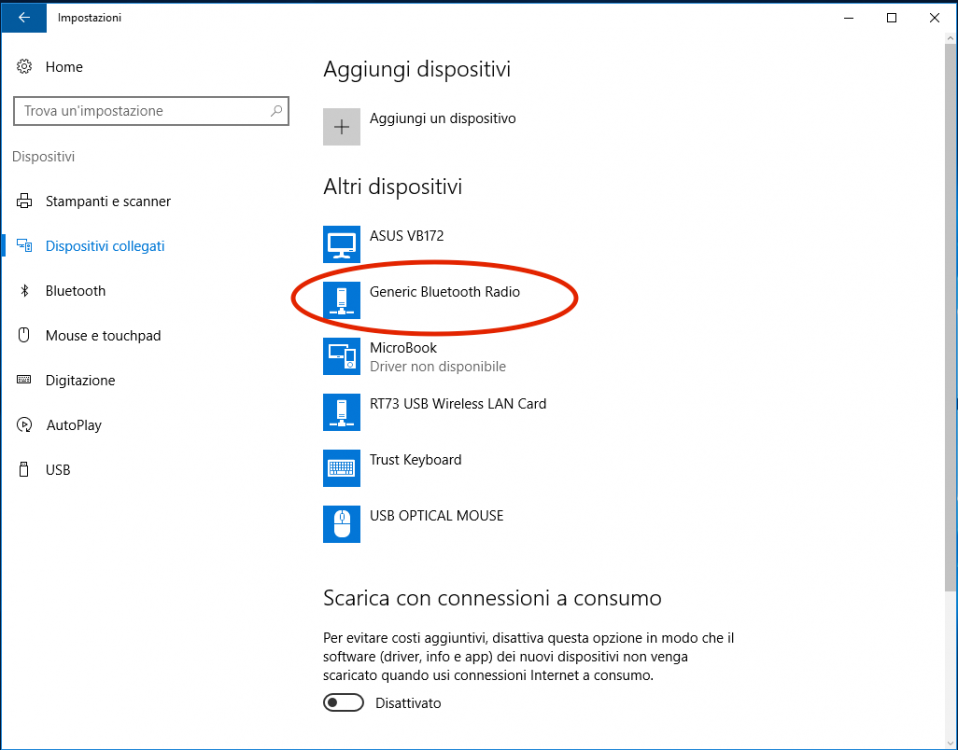Viewport: 958px width, 750px height.
Task: Open Home gear icon
Action: (24, 67)
